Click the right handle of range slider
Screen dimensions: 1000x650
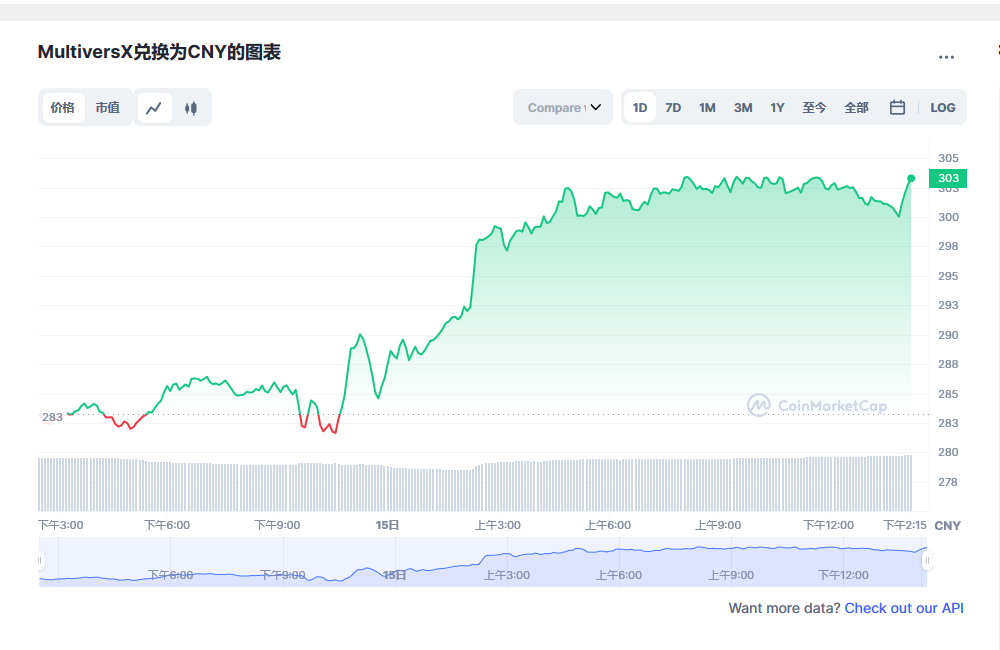coord(927,561)
